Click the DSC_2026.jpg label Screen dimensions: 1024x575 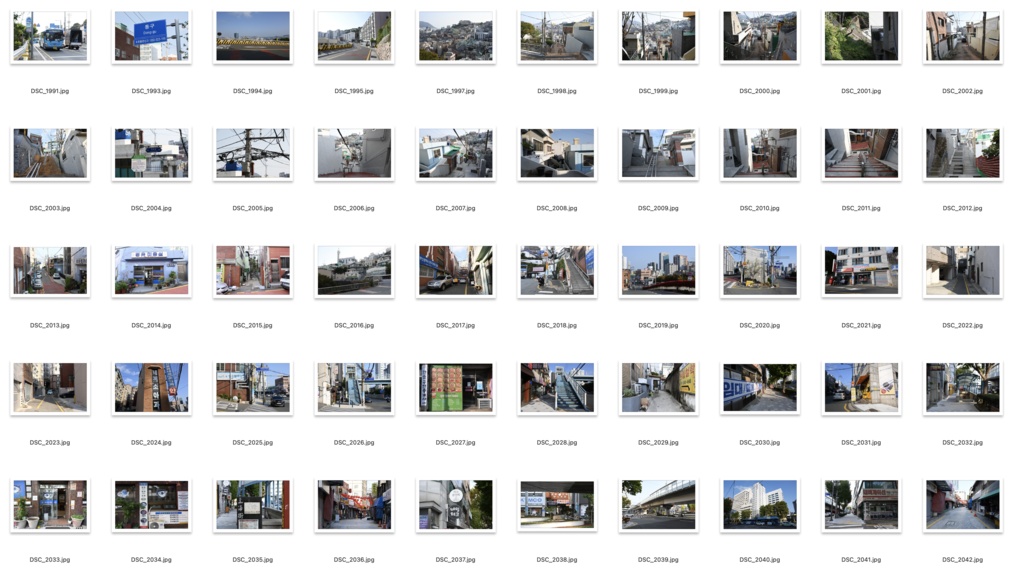(x=354, y=443)
